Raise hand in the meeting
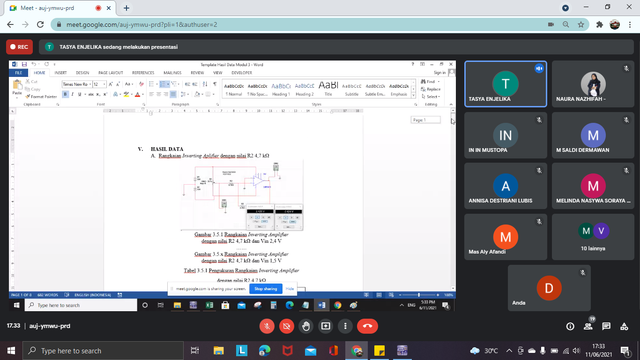Image resolution: width=640 pixels, height=360 pixels. [306, 326]
